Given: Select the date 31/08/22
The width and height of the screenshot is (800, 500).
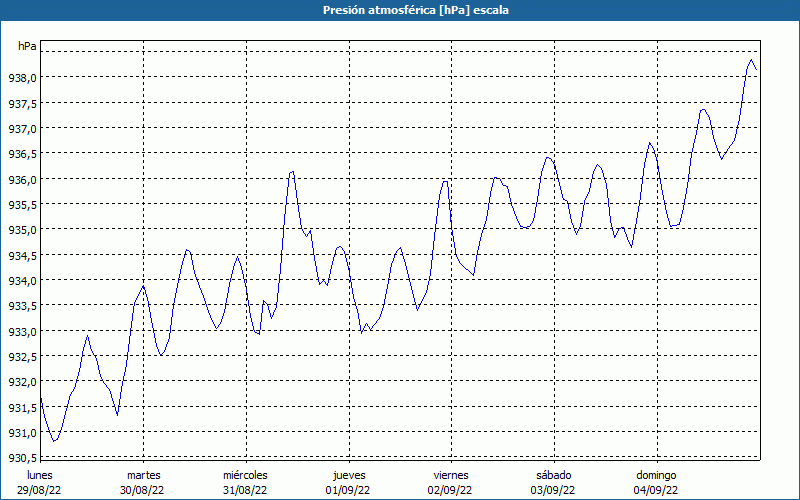Looking at the screenshot, I should click(x=245, y=490).
